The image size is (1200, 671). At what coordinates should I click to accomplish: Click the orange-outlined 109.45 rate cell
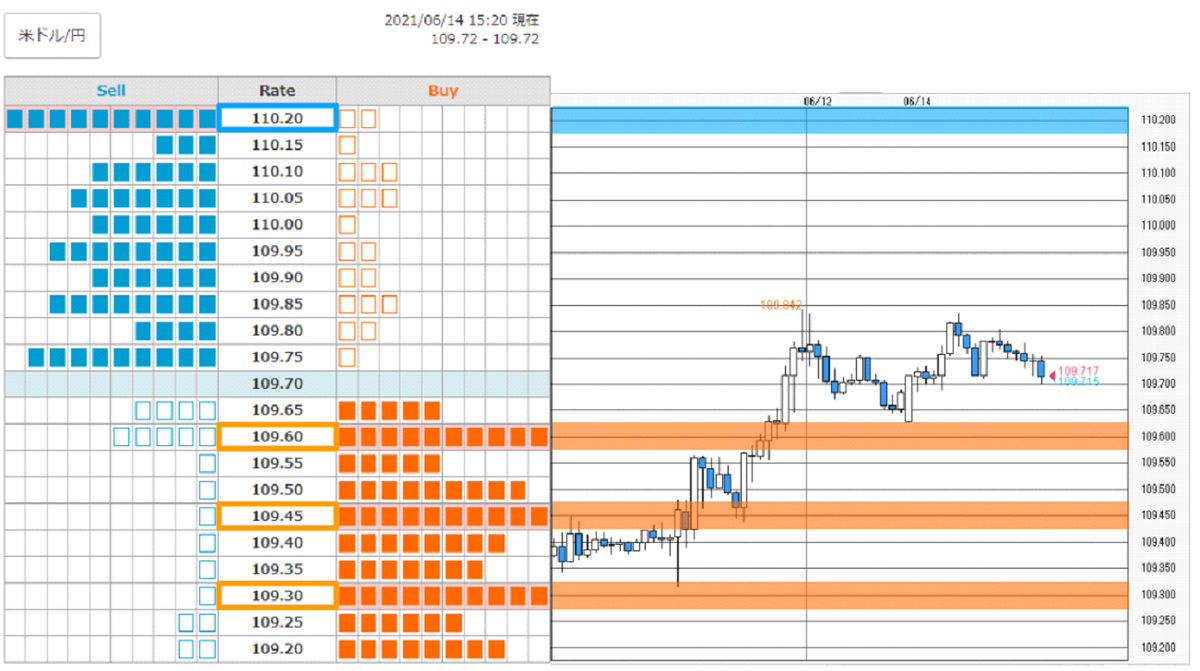tap(277, 516)
